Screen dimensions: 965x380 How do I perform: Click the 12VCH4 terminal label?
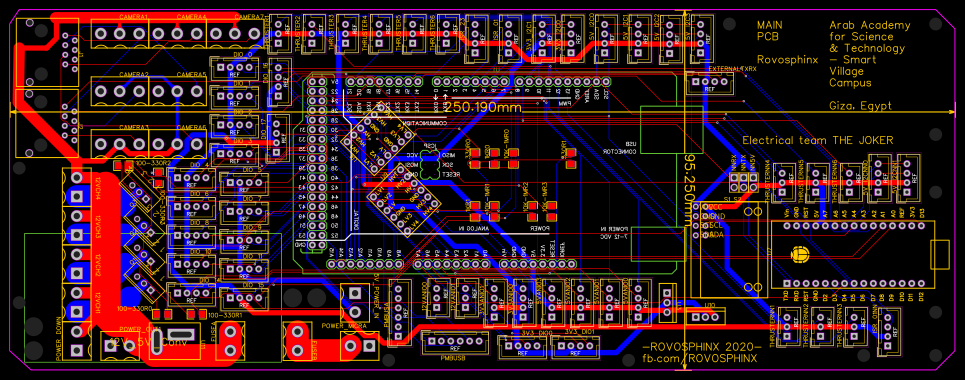pyautogui.click(x=97, y=187)
